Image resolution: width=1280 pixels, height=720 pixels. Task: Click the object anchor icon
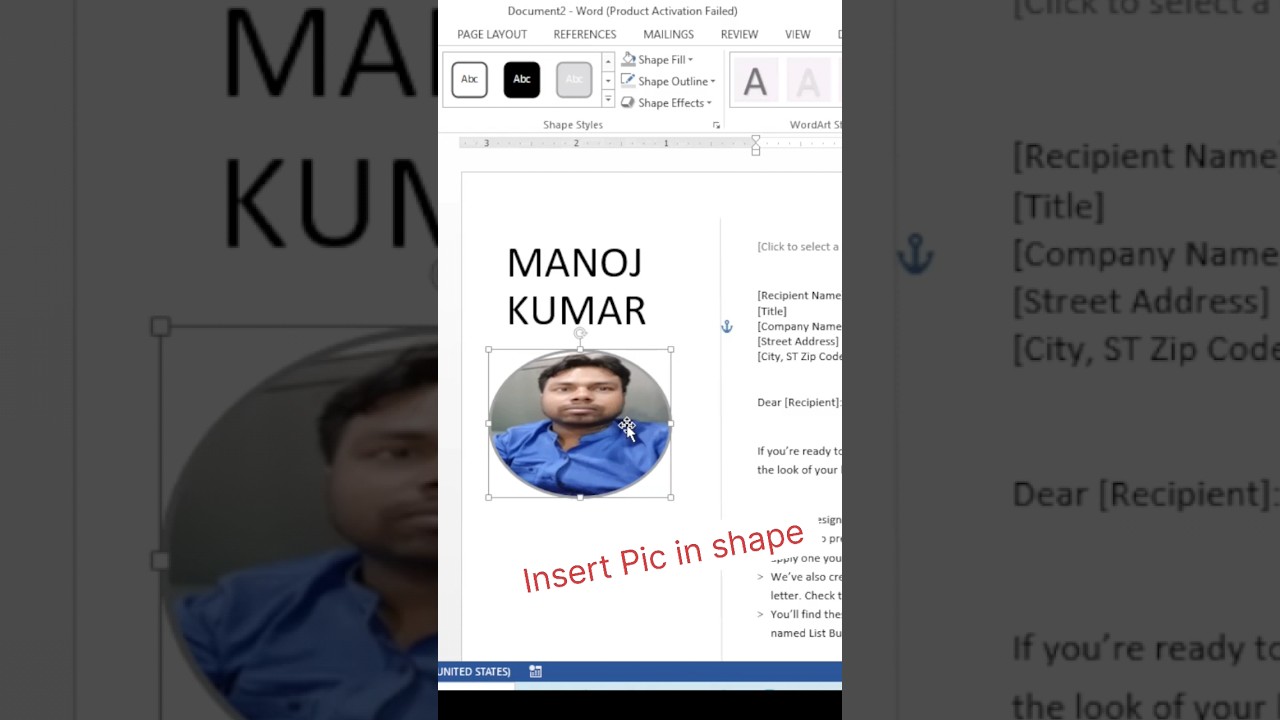click(727, 326)
